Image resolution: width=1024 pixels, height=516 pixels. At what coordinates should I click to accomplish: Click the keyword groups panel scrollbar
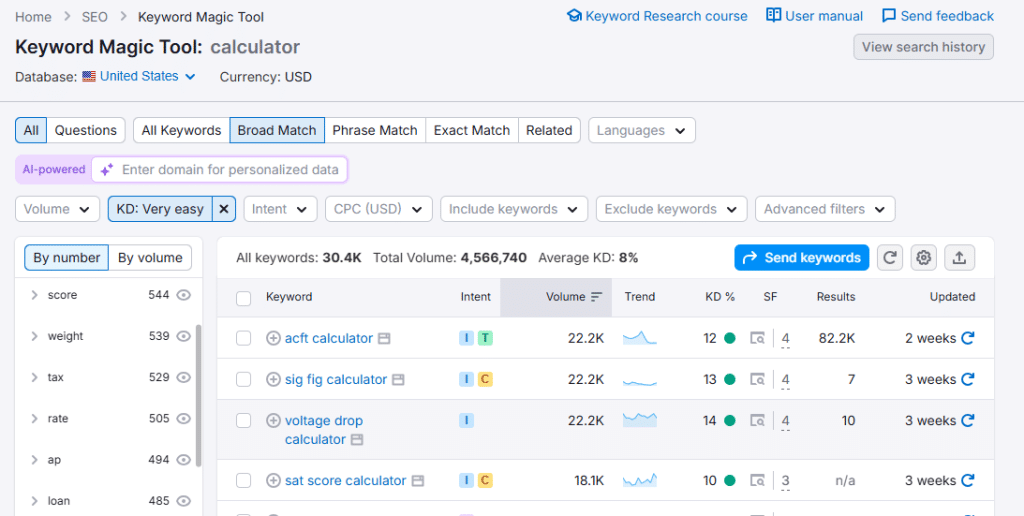pyautogui.click(x=199, y=395)
